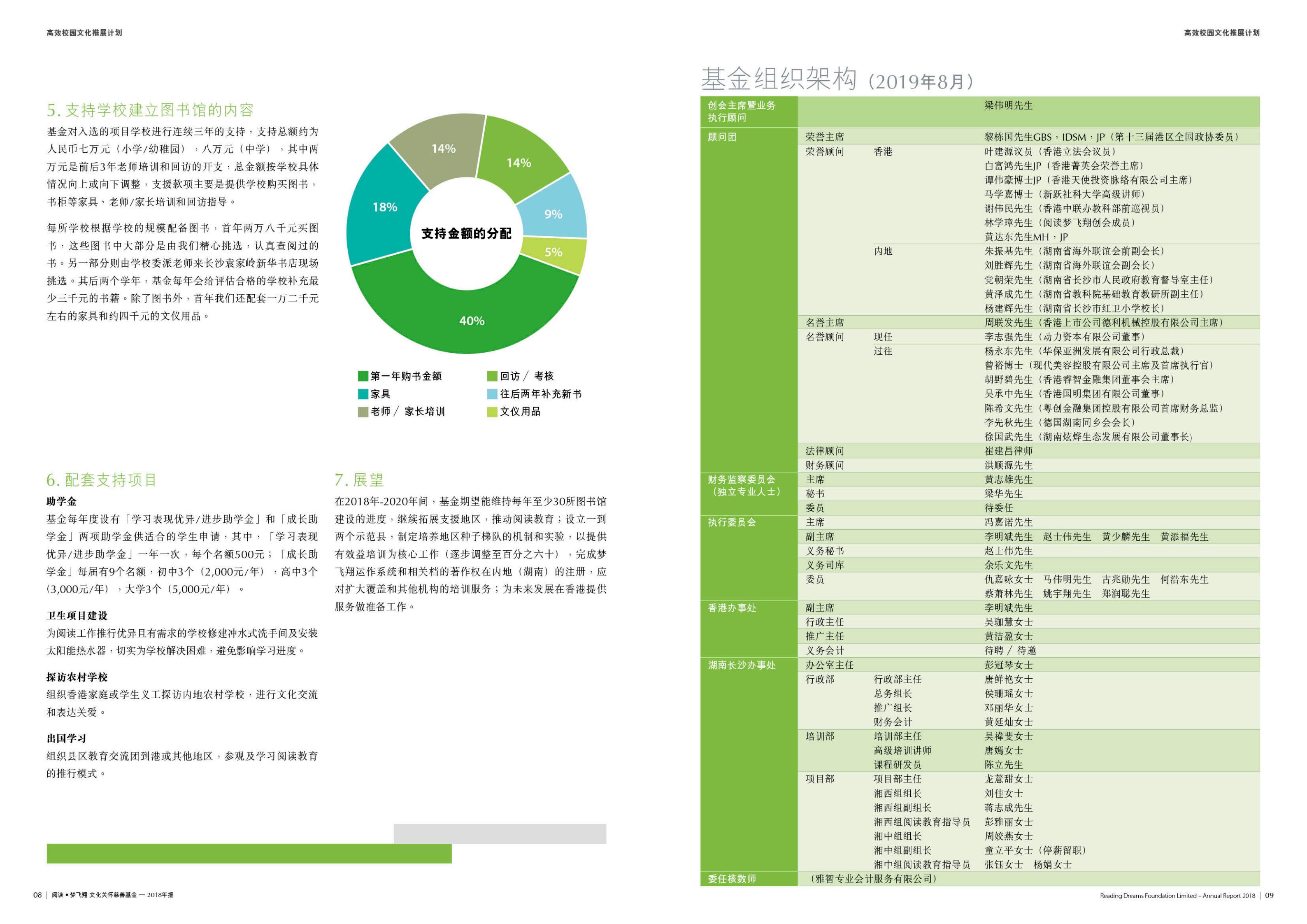Image resolution: width=1307 pixels, height=924 pixels.
Task: Click the 助学金 bold subheading
Action: click(x=61, y=502)
